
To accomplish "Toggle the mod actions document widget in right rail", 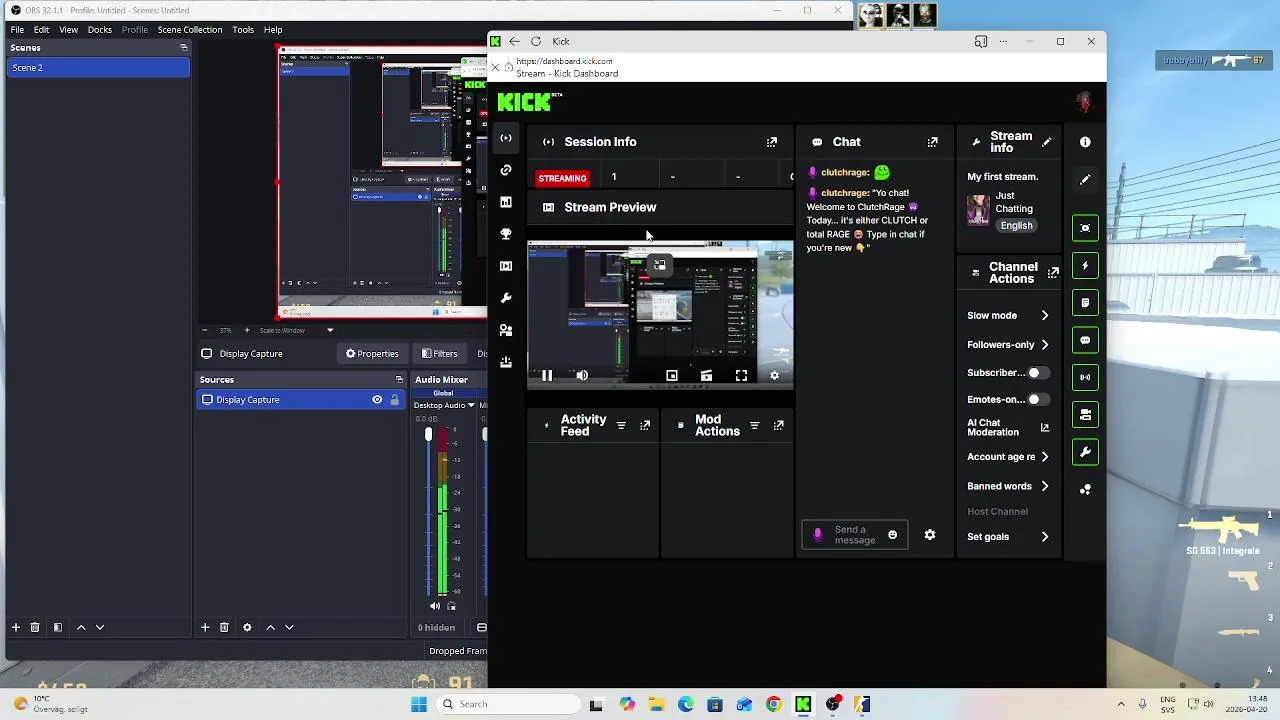I will click(x=1085, y=302).
